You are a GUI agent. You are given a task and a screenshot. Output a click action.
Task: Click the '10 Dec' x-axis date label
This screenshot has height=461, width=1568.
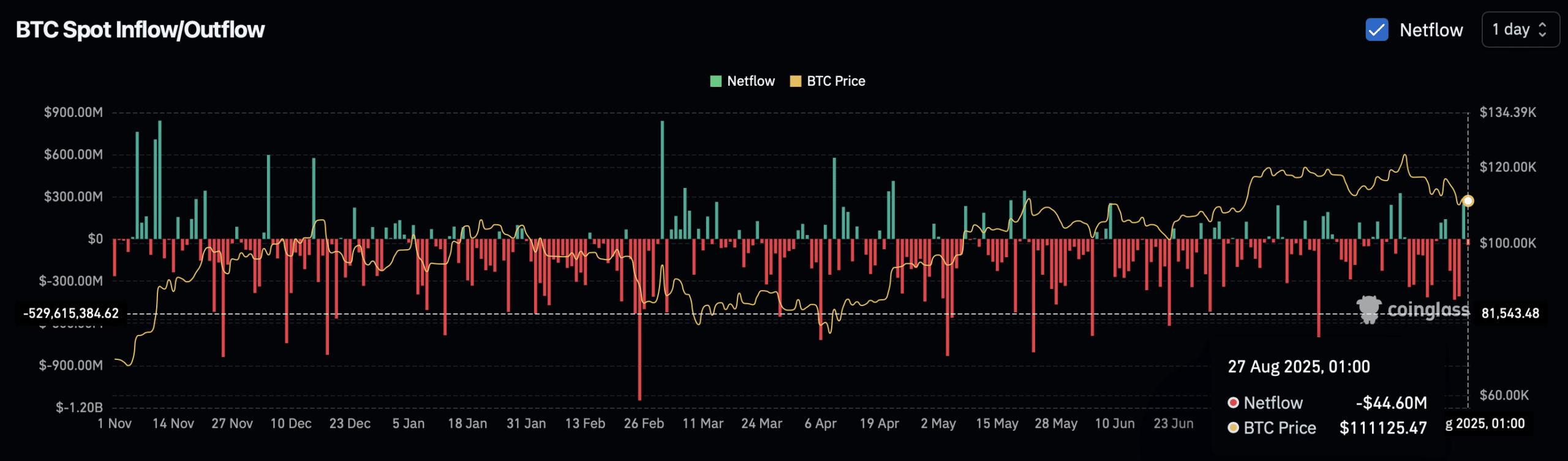tap(291, 424)
